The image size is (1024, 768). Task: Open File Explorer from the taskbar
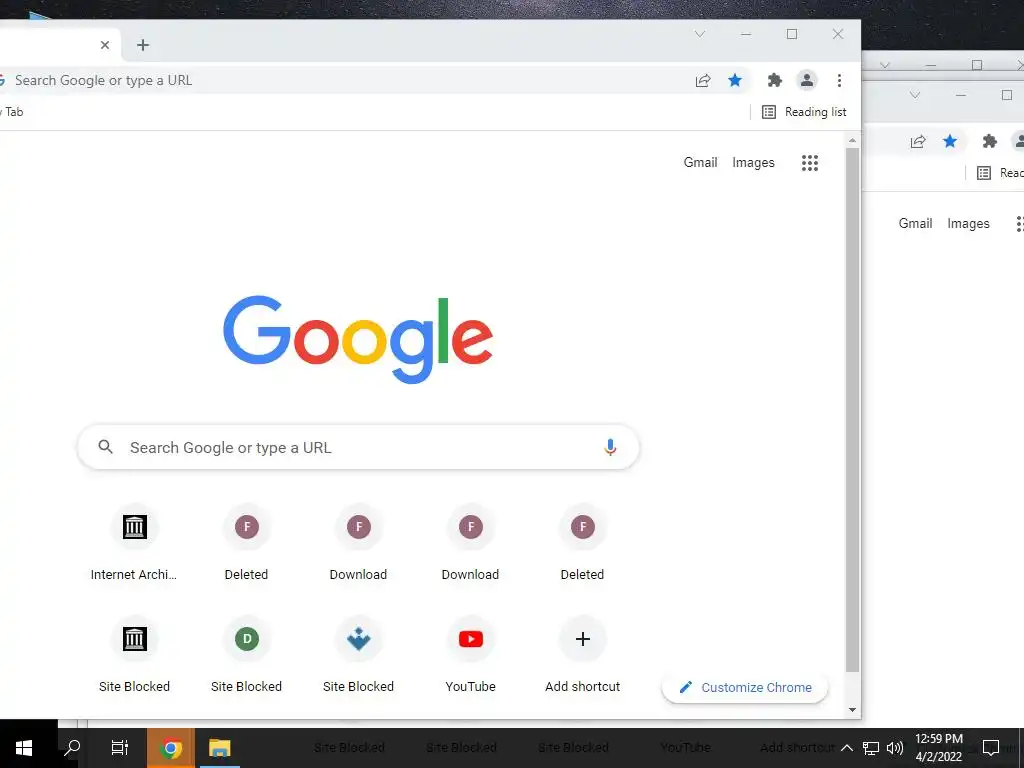[219, 748]
